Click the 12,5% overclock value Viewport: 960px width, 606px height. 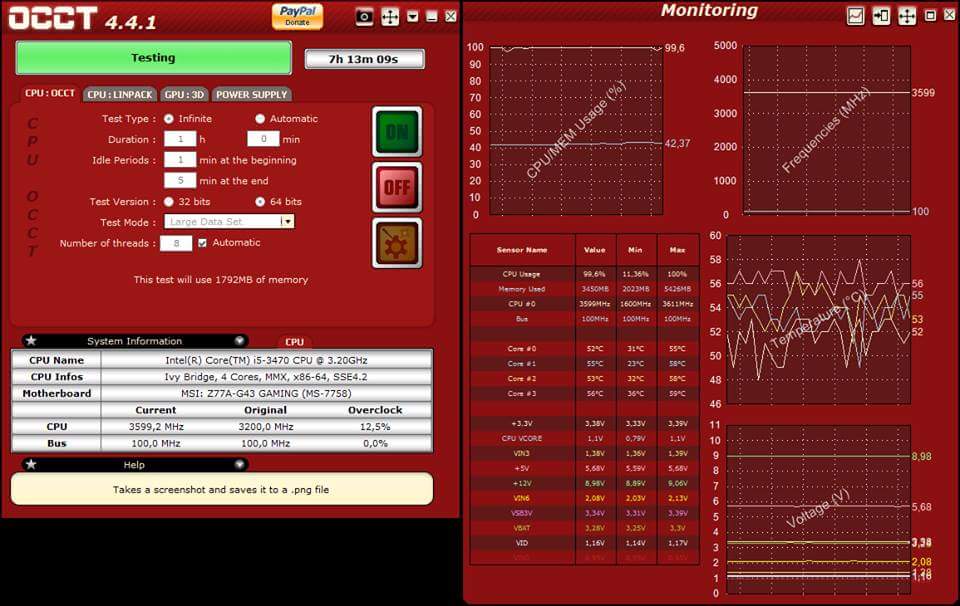(x=375, y=427)
